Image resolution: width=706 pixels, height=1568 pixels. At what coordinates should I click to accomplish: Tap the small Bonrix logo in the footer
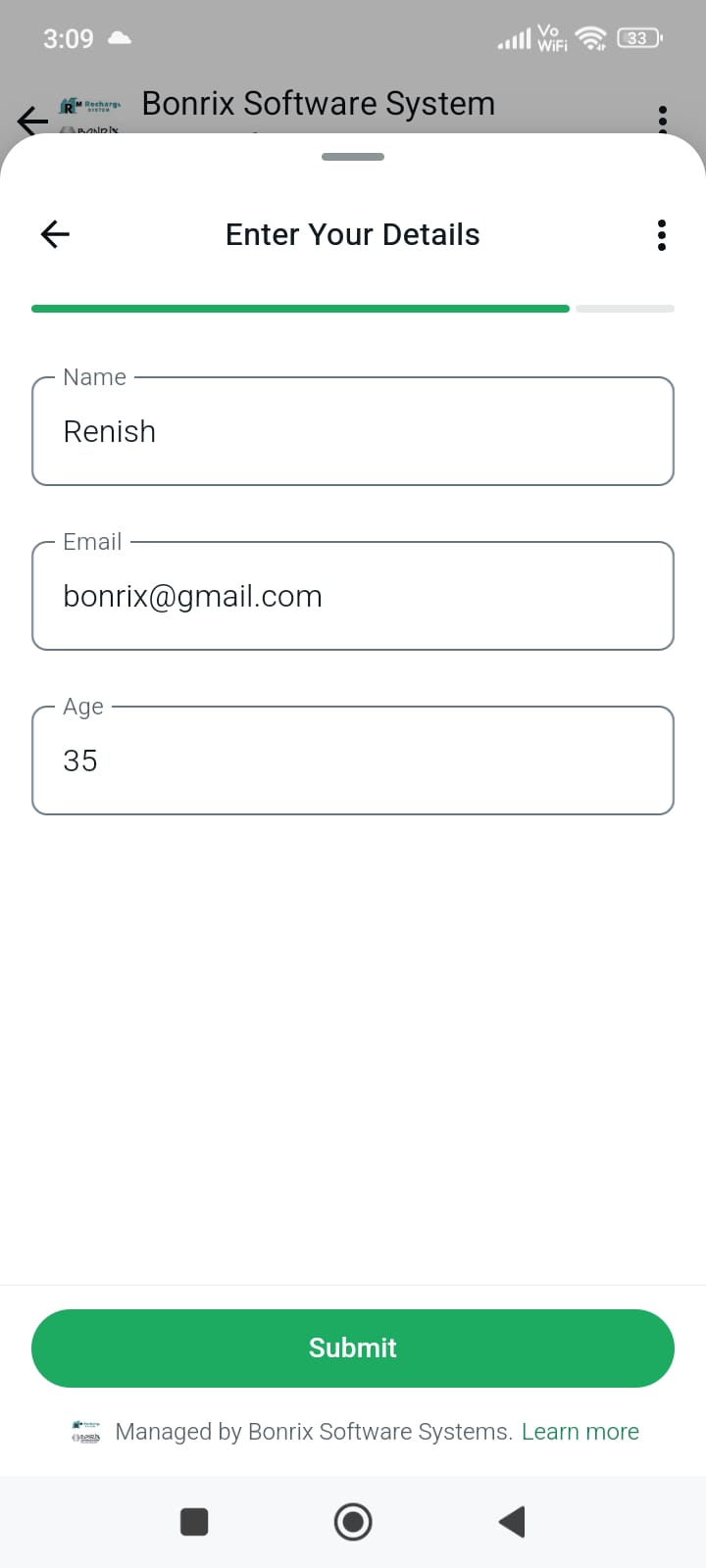click(x=86, y=1432)
